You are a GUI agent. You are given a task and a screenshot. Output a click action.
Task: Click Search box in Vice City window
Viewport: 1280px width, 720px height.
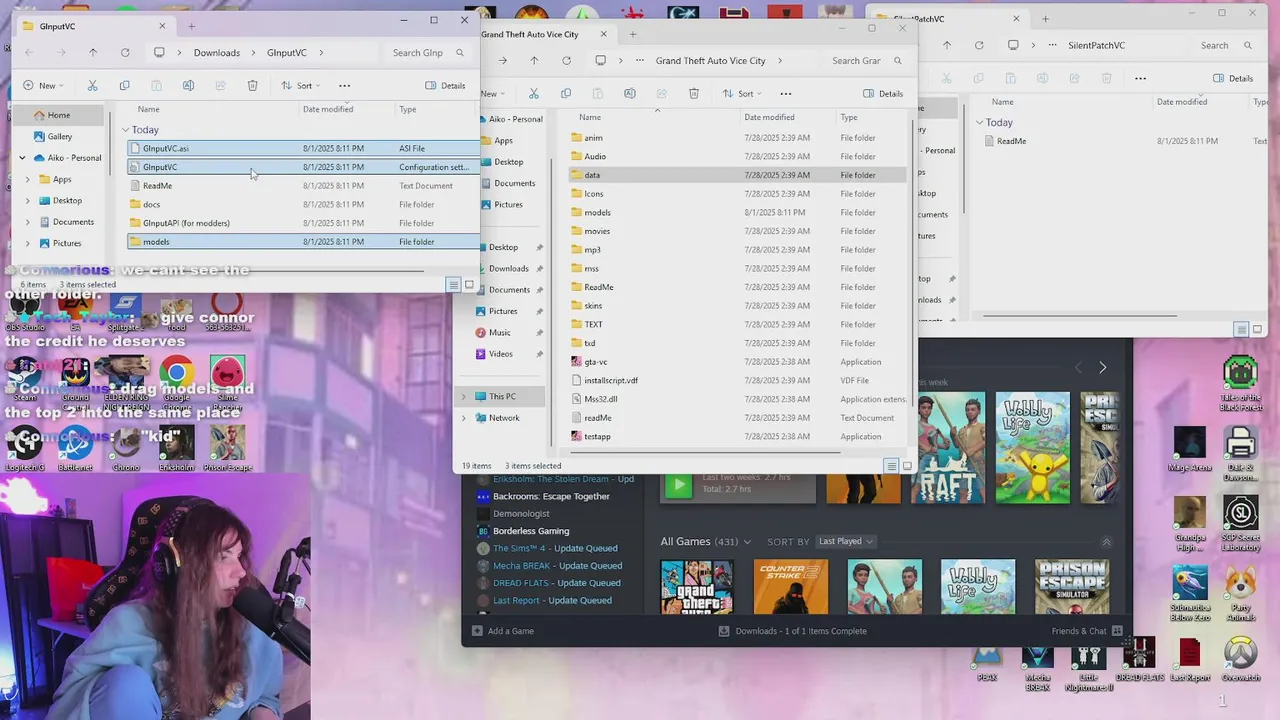click(x=867, y=61)
